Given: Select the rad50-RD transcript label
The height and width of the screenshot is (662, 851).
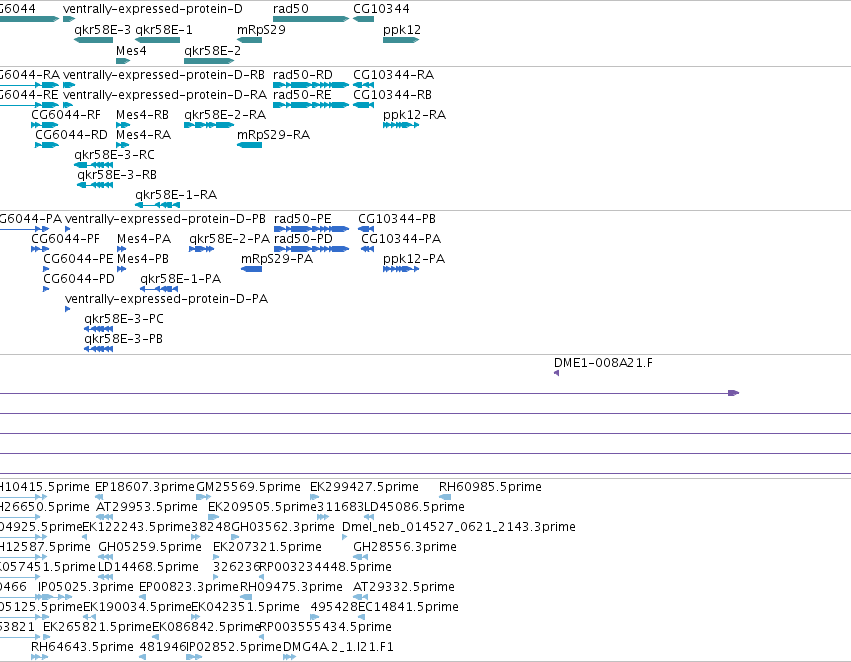Looking at the screenshot, I should (x=303, y=75).
